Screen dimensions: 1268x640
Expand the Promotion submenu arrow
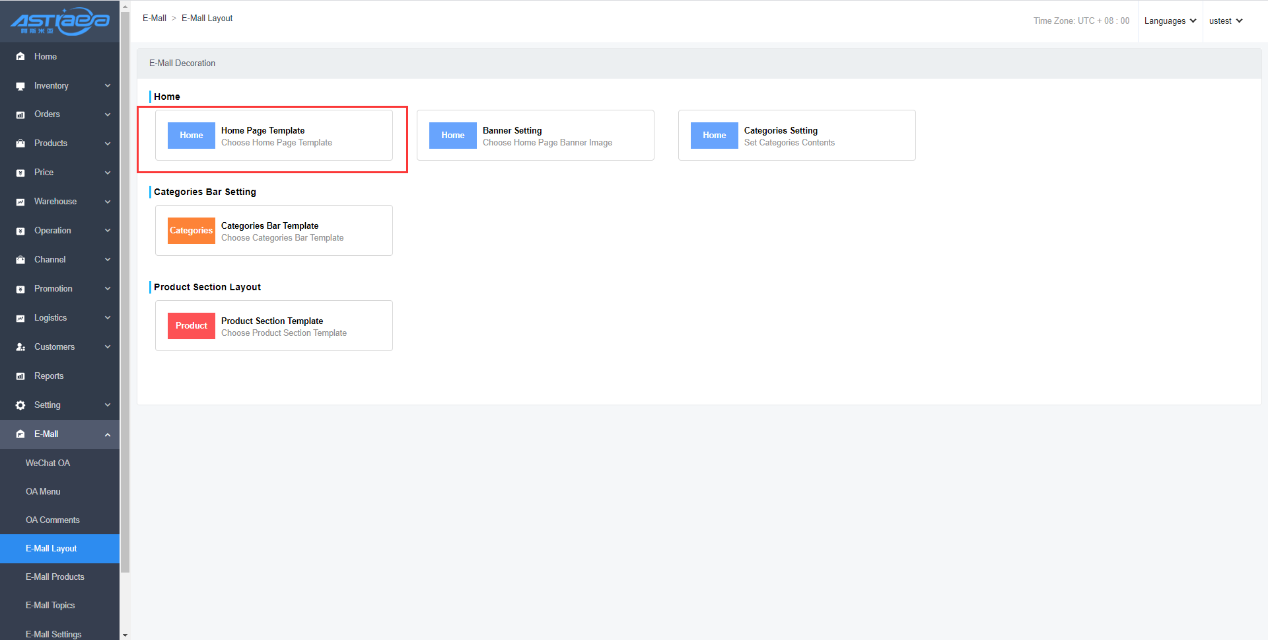(x=107, y=289)
